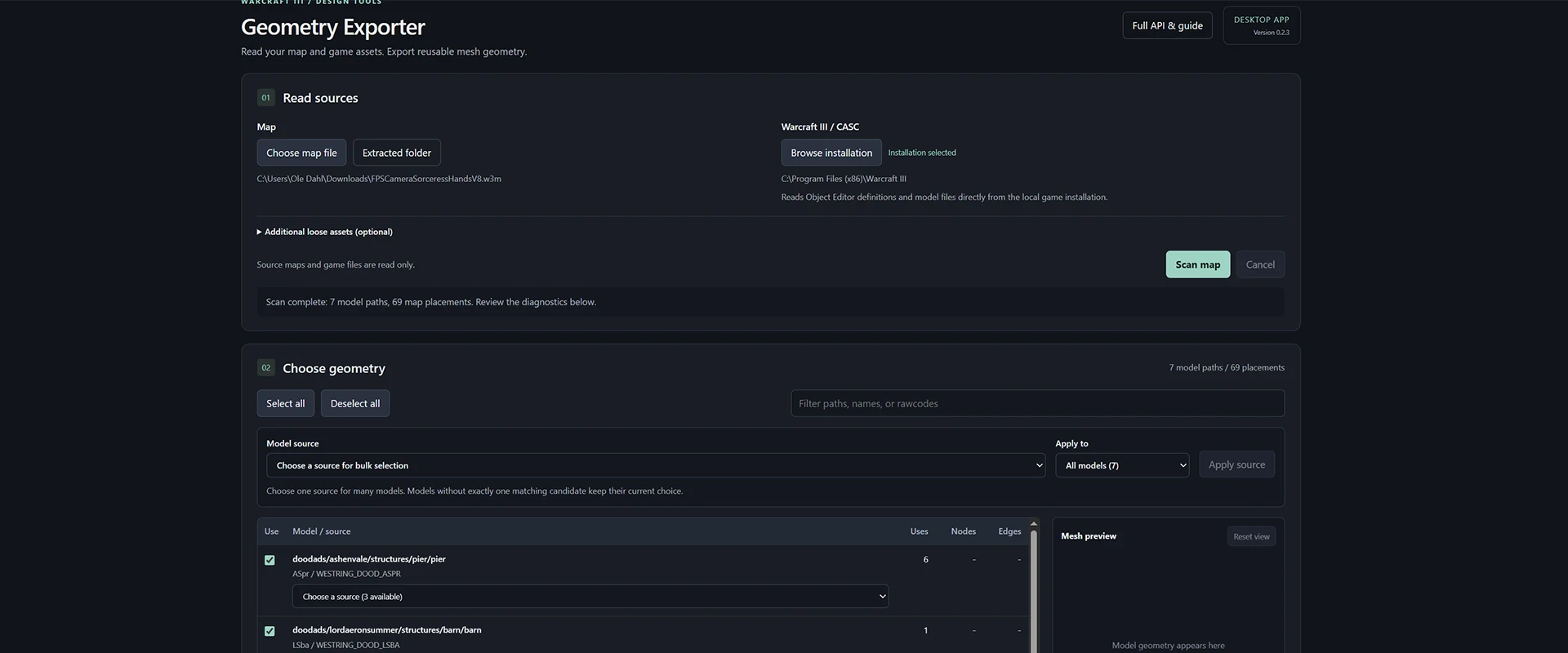
Task: Click the Desktop App version badge
Action: pos(1262,25)
